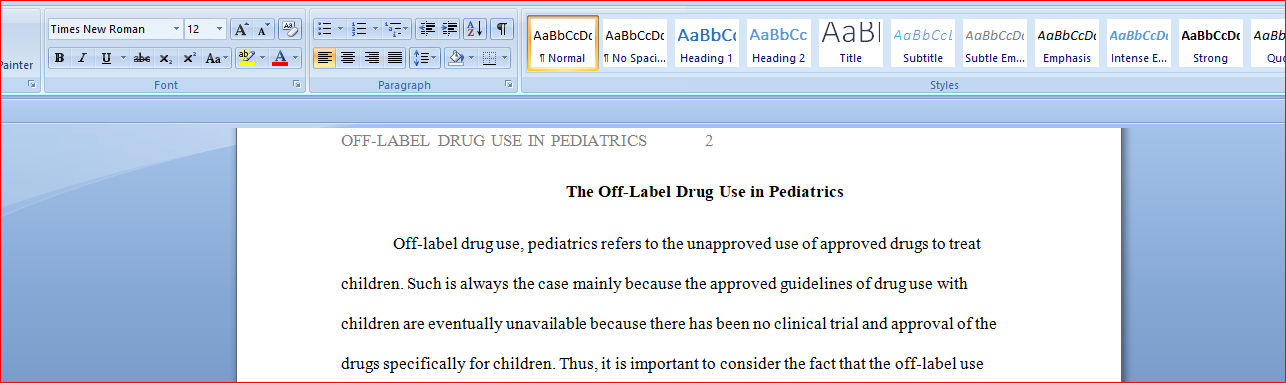Apply the Emphasis style
The image size is (1286, 383).
tap(1066, 44)
